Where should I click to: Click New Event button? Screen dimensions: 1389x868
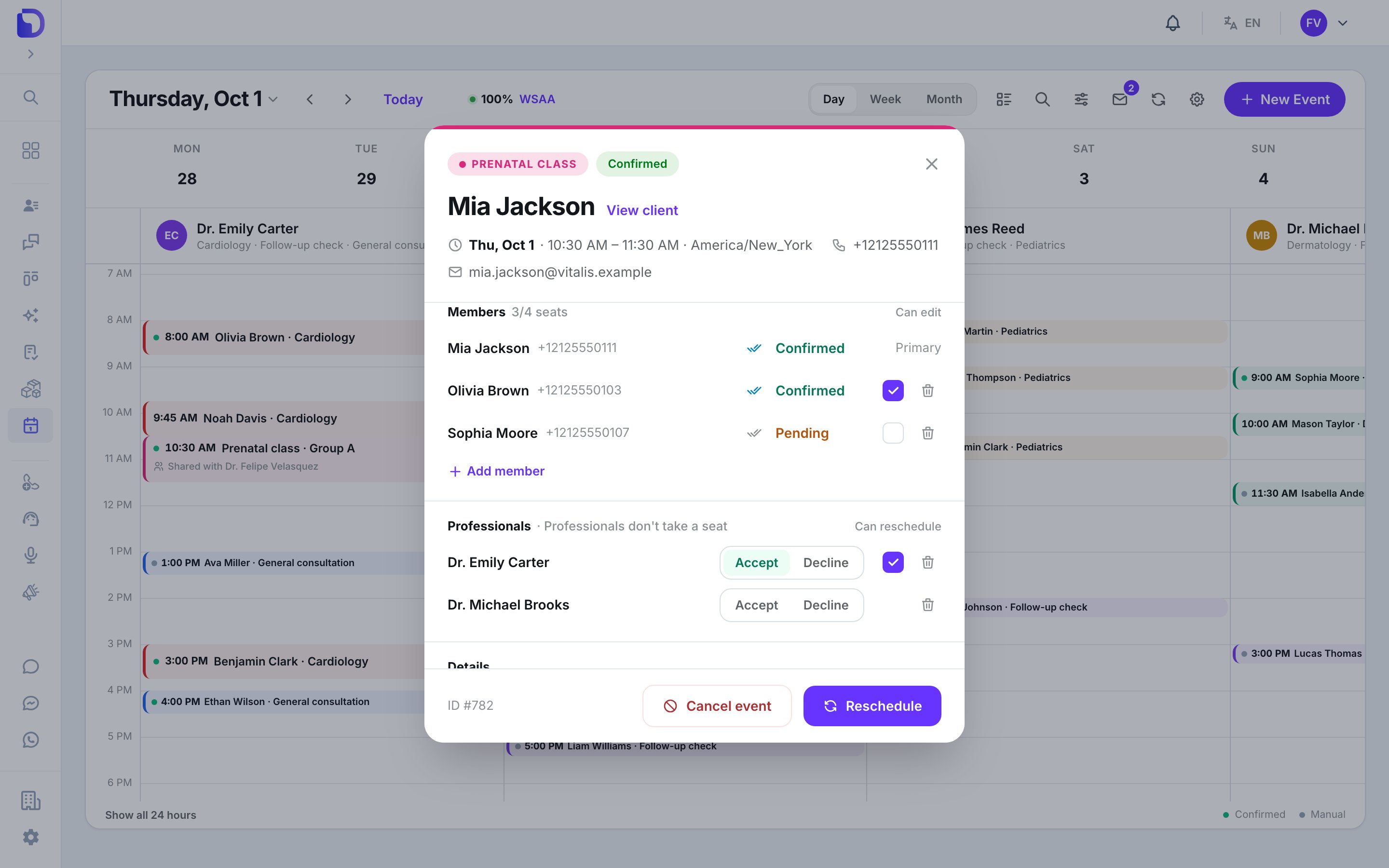[x=1284, y=99]
